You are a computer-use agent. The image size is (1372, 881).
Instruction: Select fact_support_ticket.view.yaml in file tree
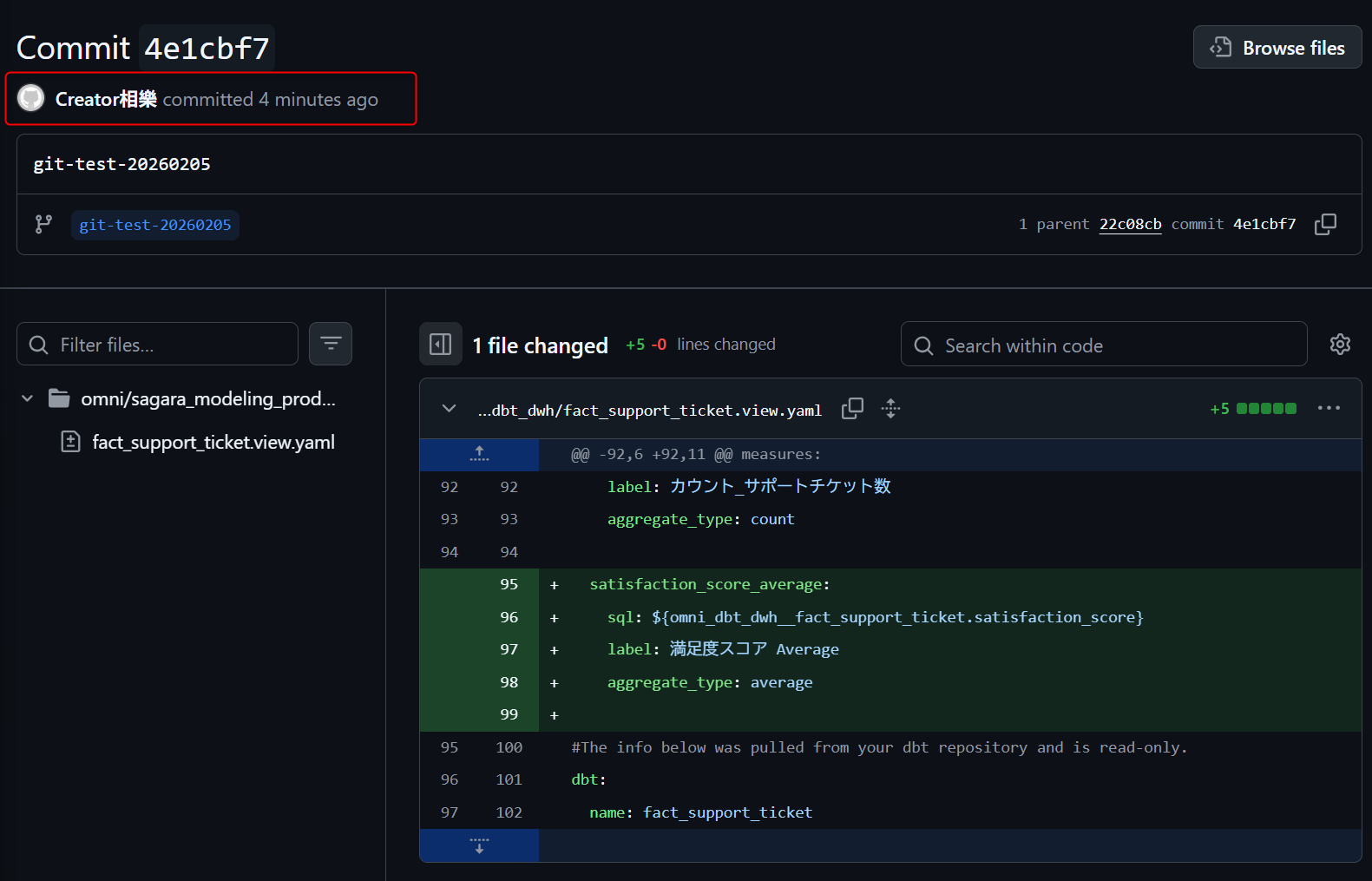pos(213,442)
